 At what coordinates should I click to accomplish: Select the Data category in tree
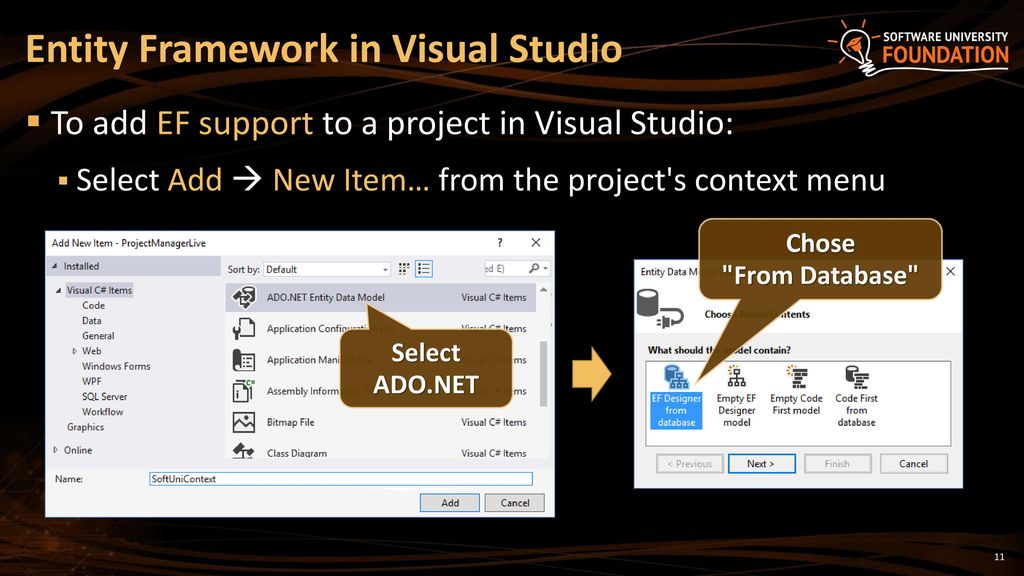(x=91, y=321)
